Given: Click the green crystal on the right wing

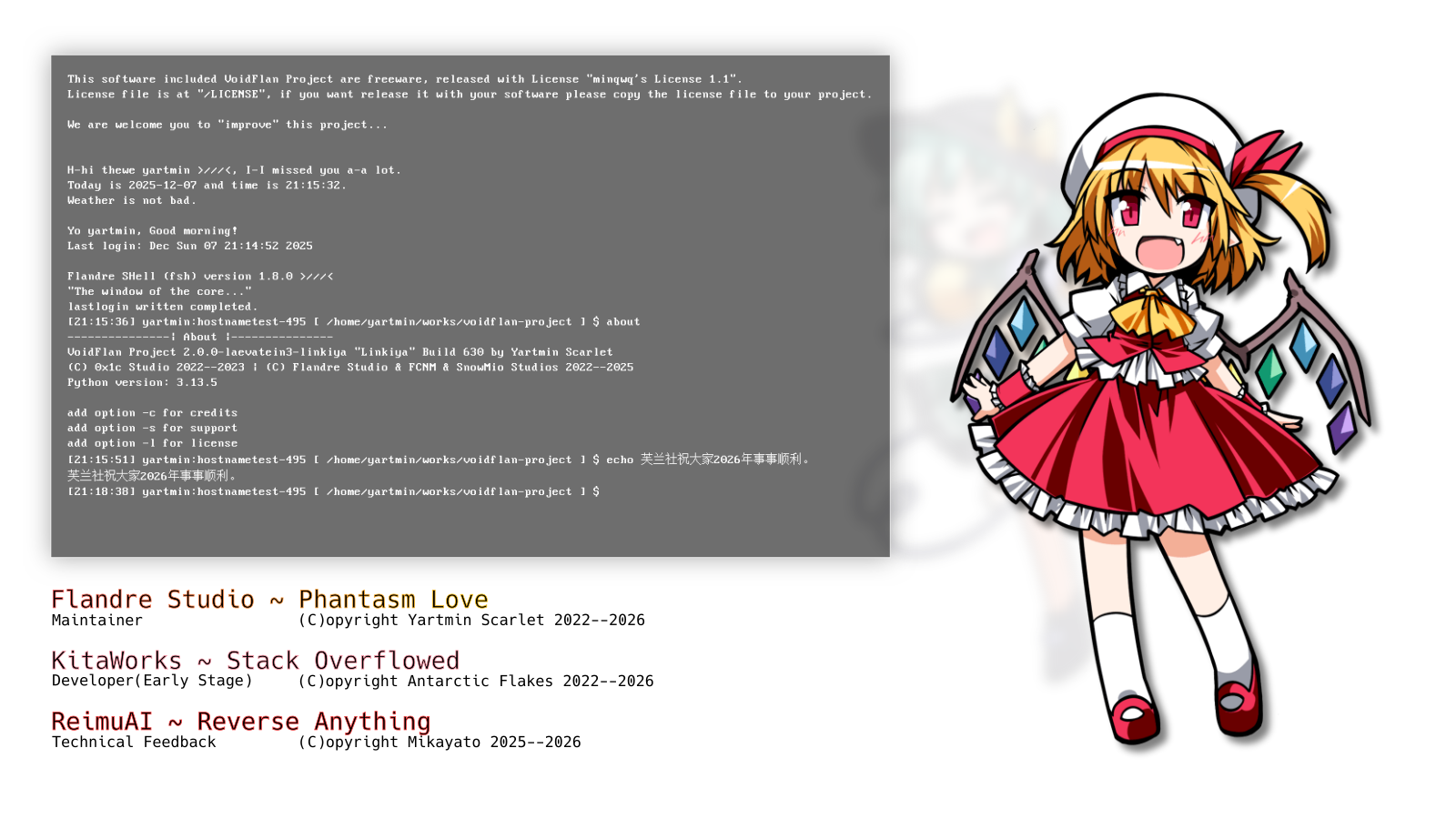Looking at the screenshot, I should click(x=1269, y=370).
